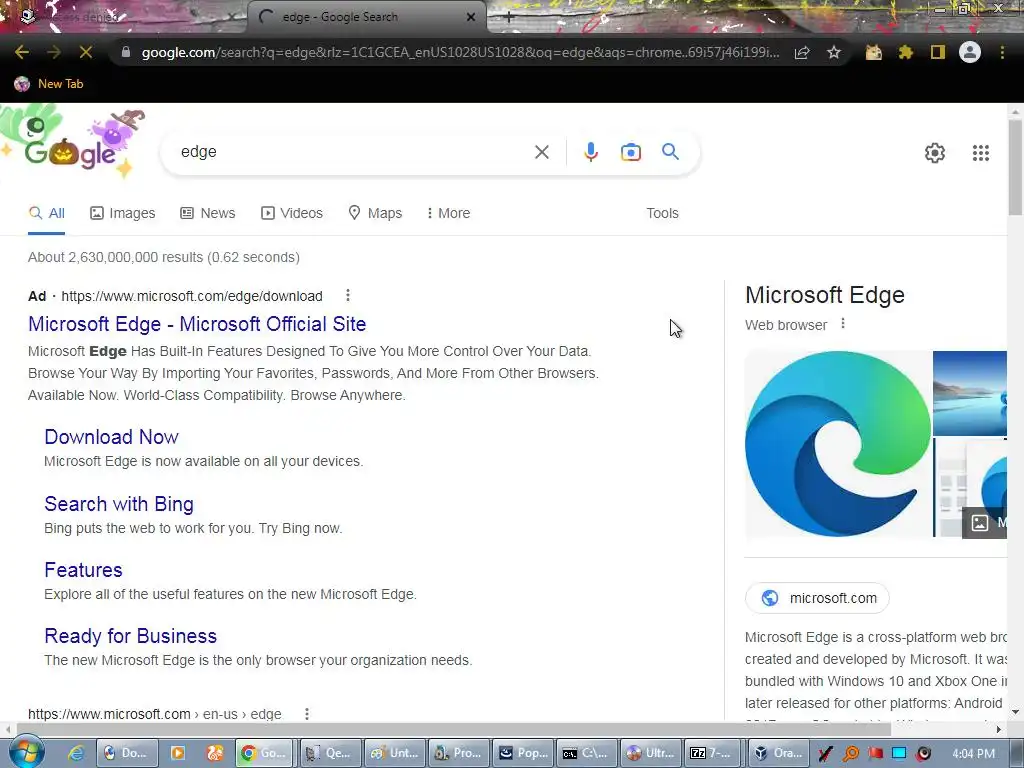
Task: Toggle Chrome side panel icon
Action: pos(938,52)
